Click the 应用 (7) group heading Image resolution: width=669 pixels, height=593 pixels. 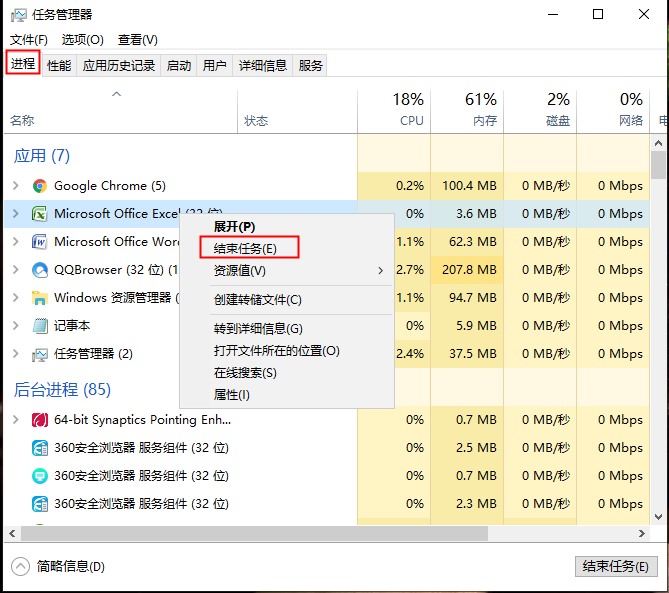point(41,156)
